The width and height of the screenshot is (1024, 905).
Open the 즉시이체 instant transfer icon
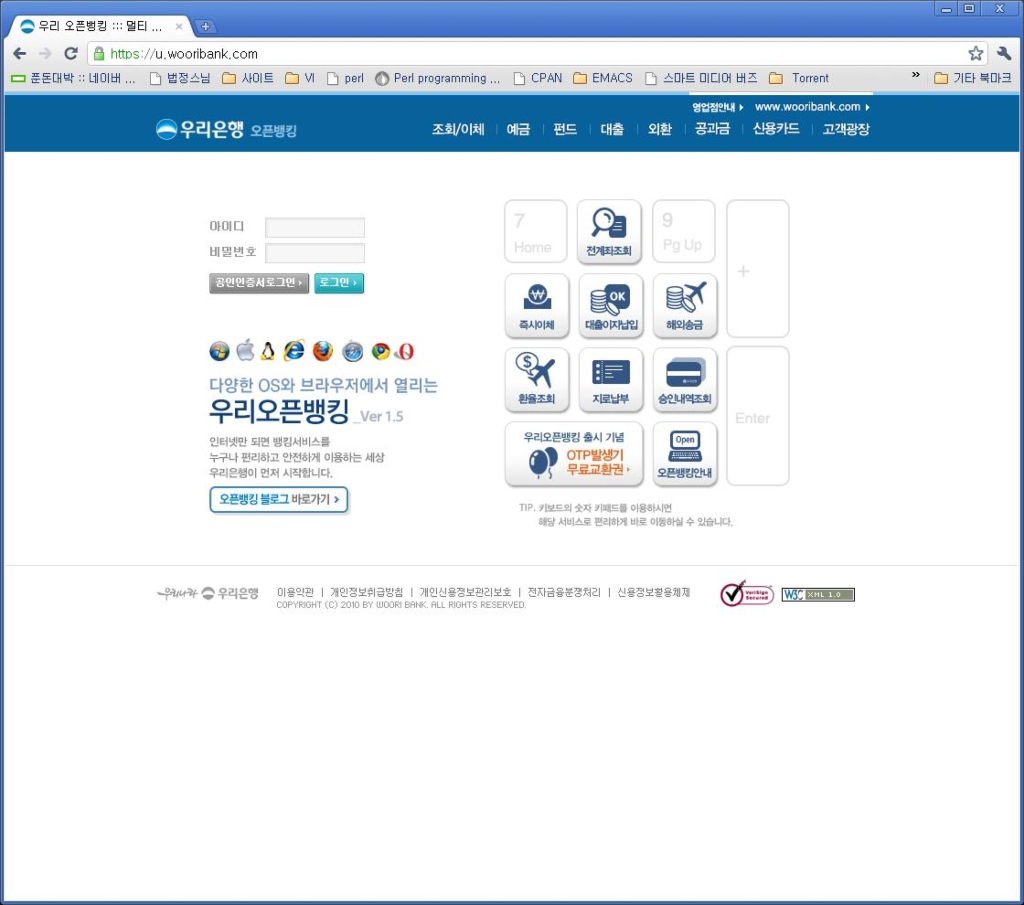pyautogui.click(x=536, y=306)
